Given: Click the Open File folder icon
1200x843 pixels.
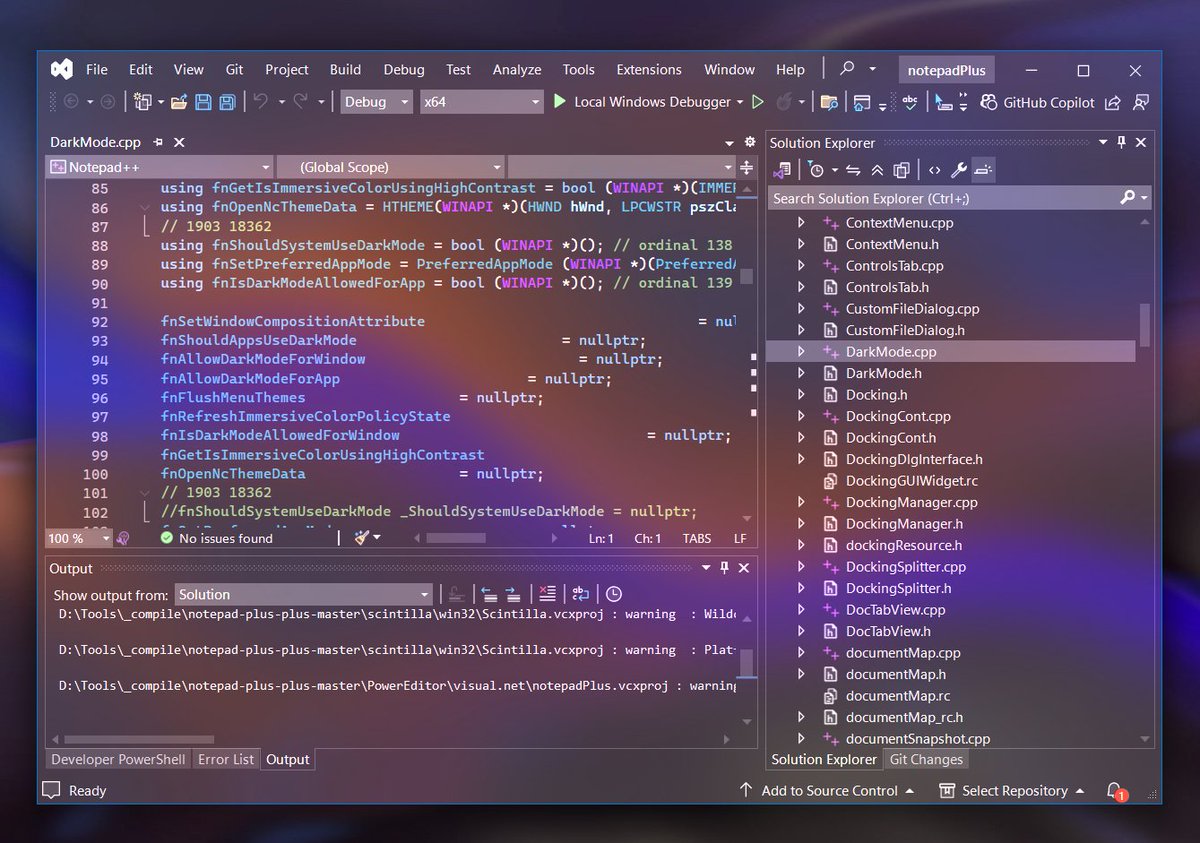Looking at the screenshot, I should pyautogui.click(x=179, y=102).
